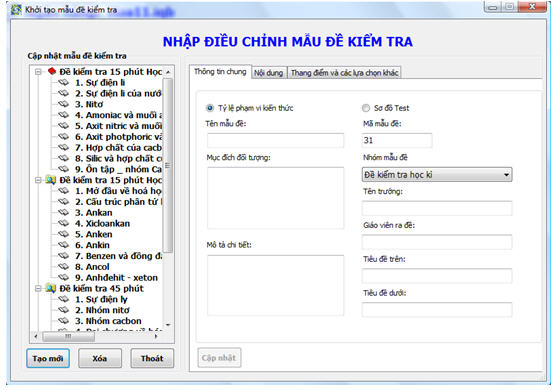Click book icon beside 3. Ankan
Viewport: 558px width, 390px height.
pos(63,212)
